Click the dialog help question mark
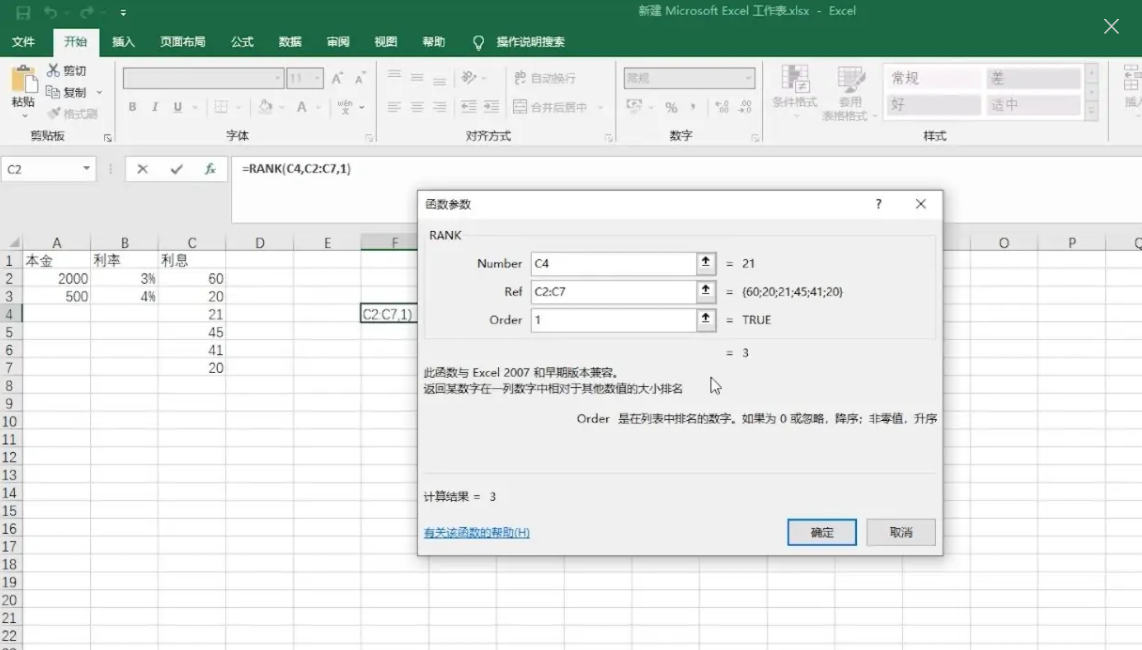Viewport: 1142px width, 650px height. coord(878,204)
